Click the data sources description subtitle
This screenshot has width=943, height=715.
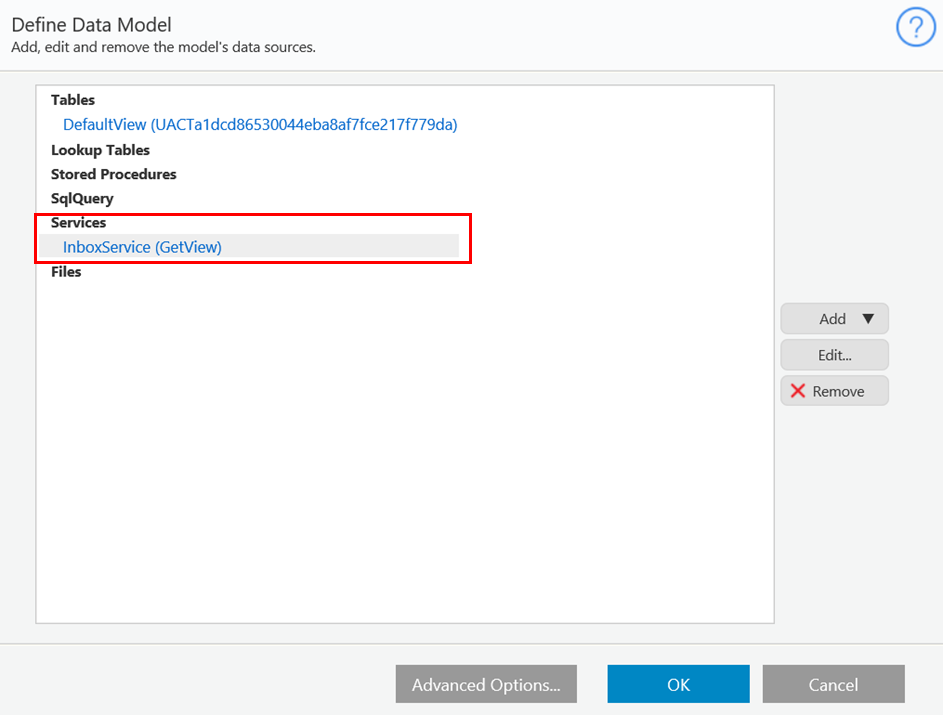point(164,47)
